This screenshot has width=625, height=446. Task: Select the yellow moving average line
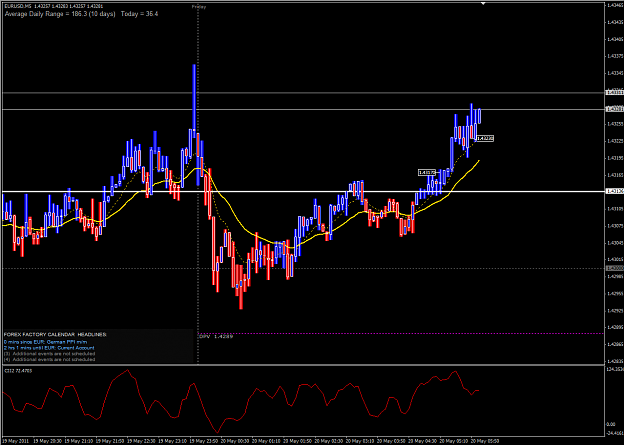pos(241,205)
